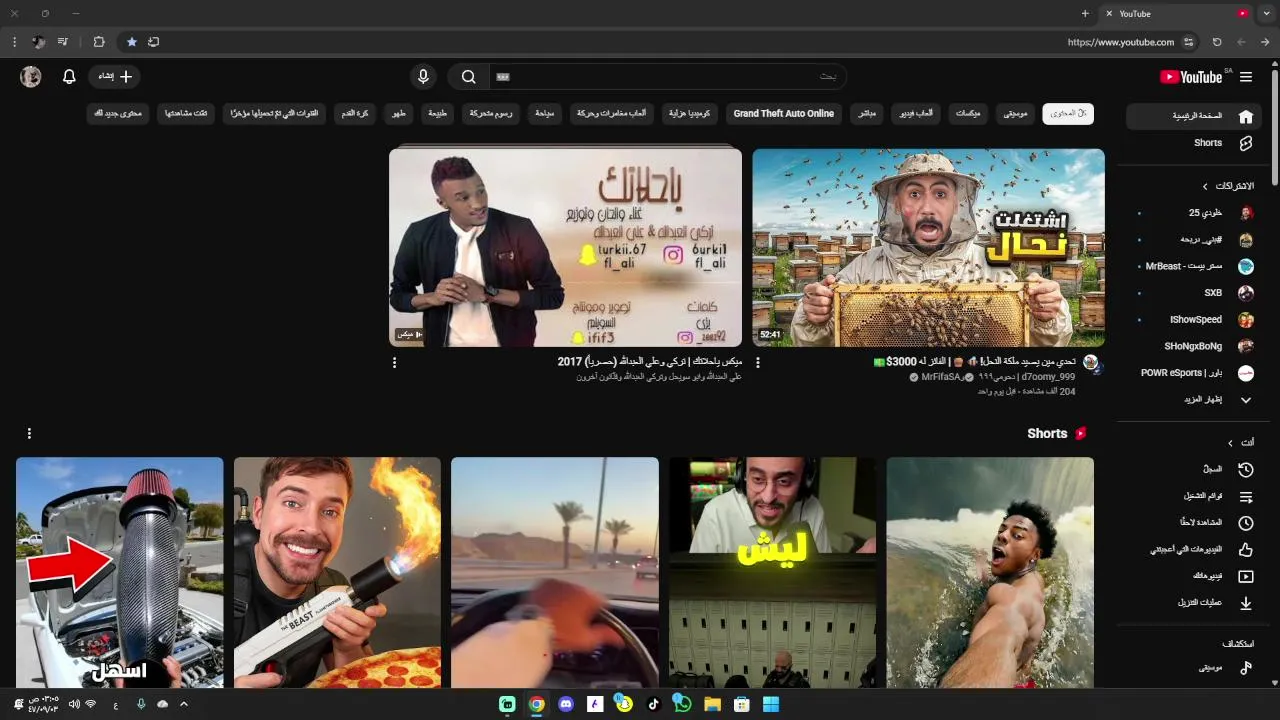Viewport: 1280px width, 720px height.
Task: Open the MrBeast flamethrower pizza Short
Action: coord(337,572)
